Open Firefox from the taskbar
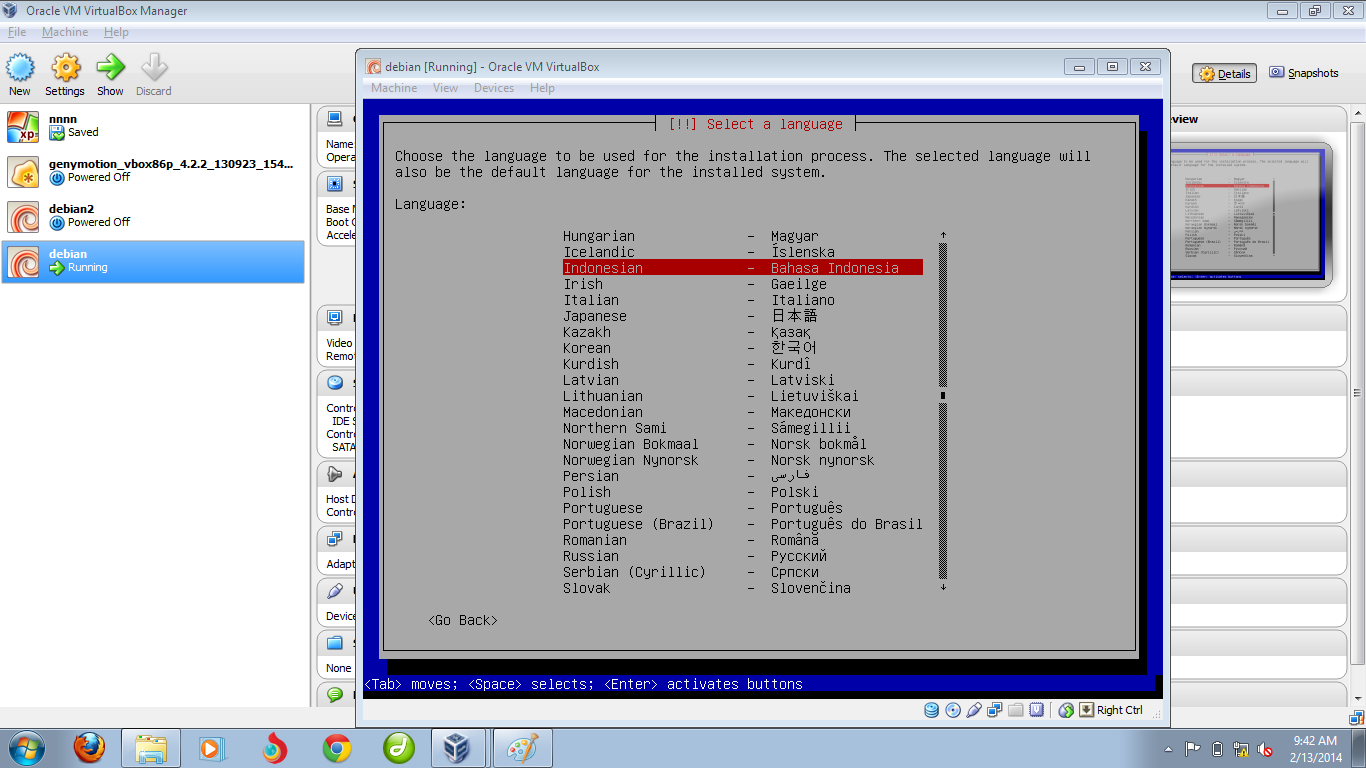The height and width of the screenshot is (768, 1366). tap(89, 747)
